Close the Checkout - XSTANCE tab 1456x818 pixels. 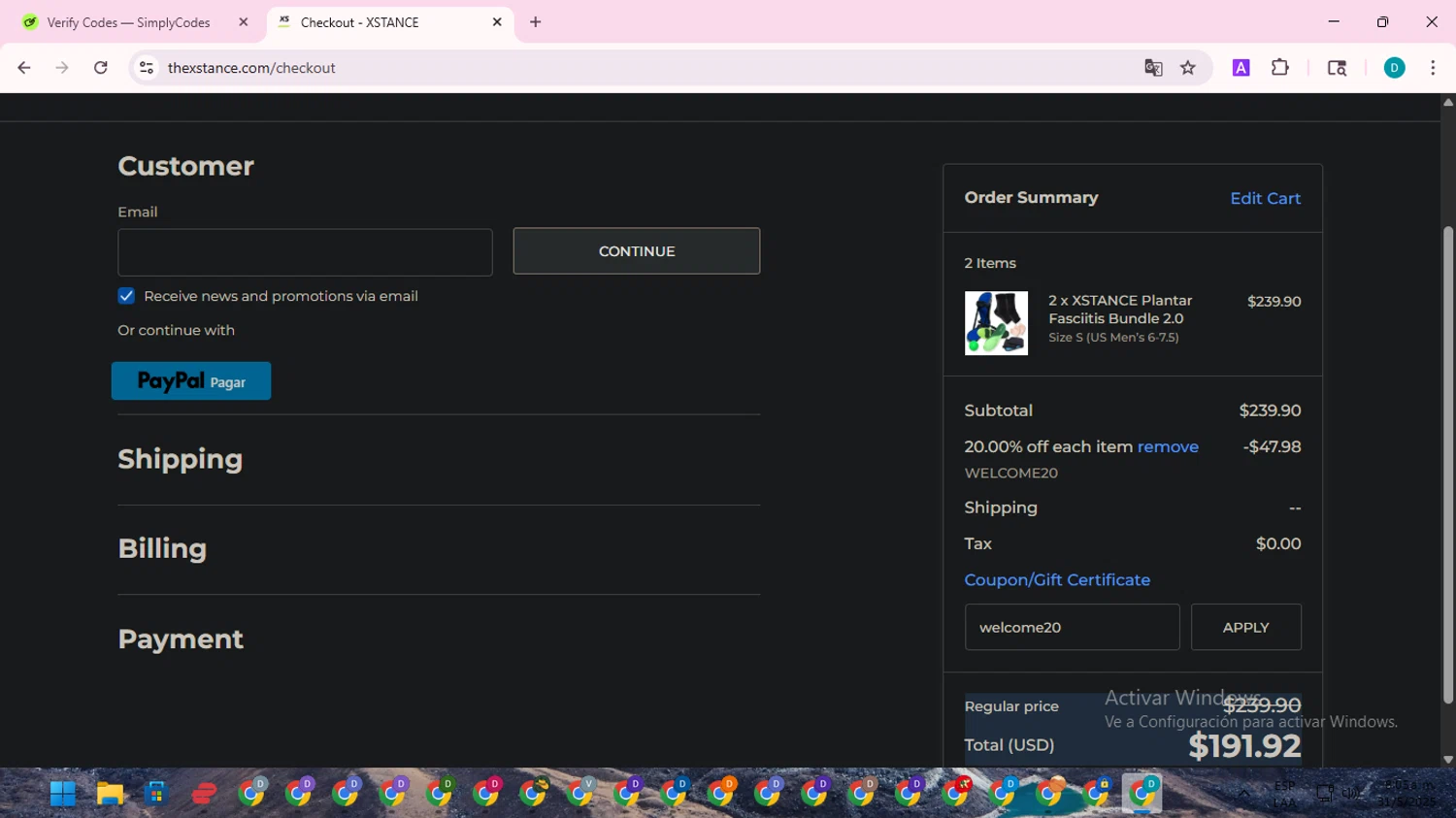[x=497, y=22]
